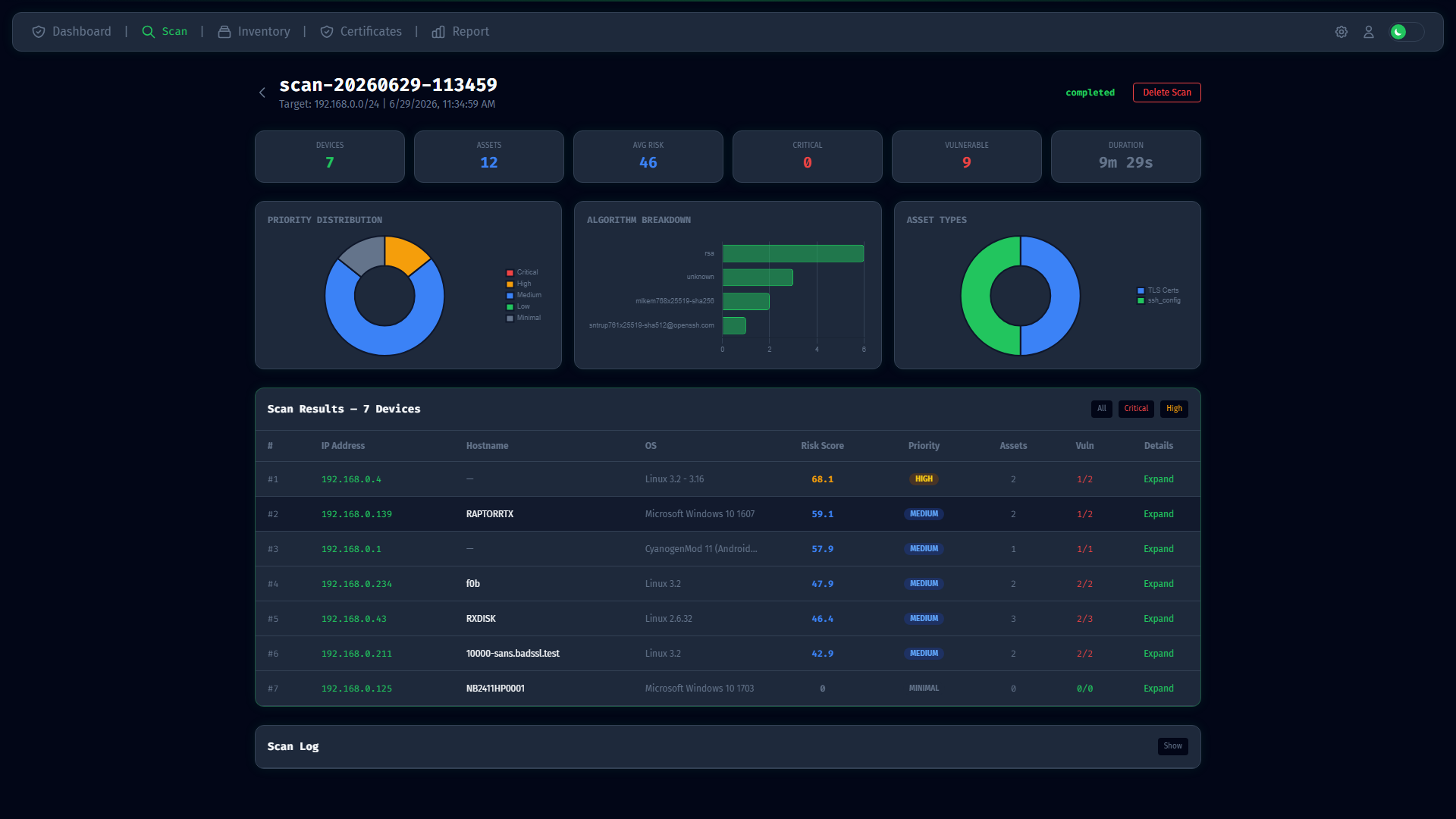Filter scan results by High
Viewport: 1456px width, 819px height.
(1174, 409)
